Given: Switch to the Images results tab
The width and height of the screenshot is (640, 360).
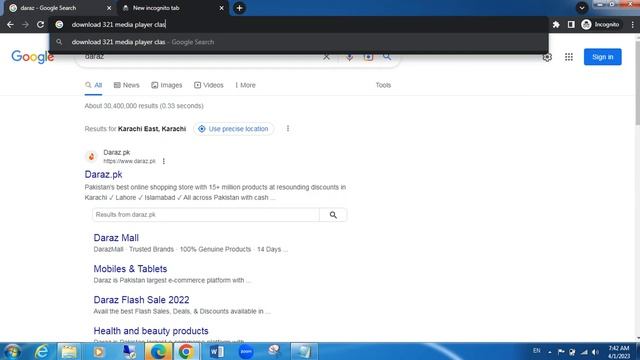Looking at the screenshot, I should (167, 85).
